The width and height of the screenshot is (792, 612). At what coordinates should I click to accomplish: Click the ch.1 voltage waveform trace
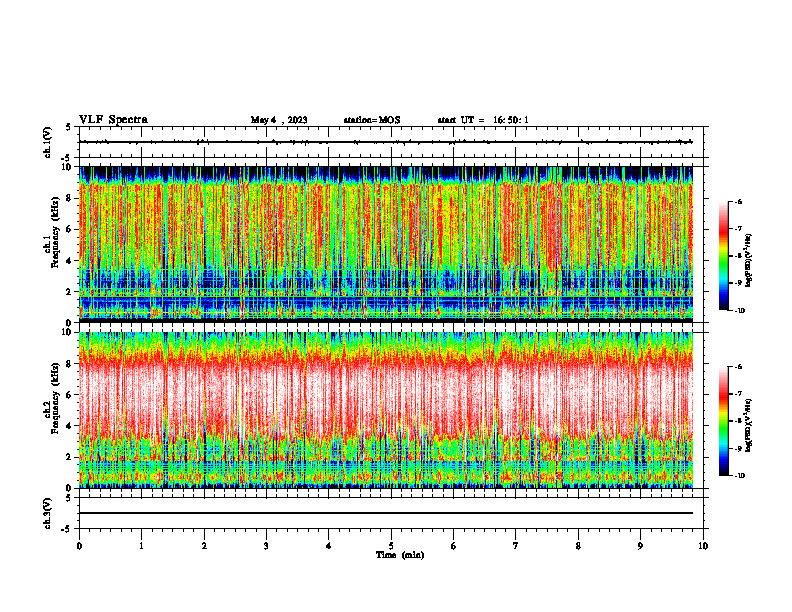[386, 142]
